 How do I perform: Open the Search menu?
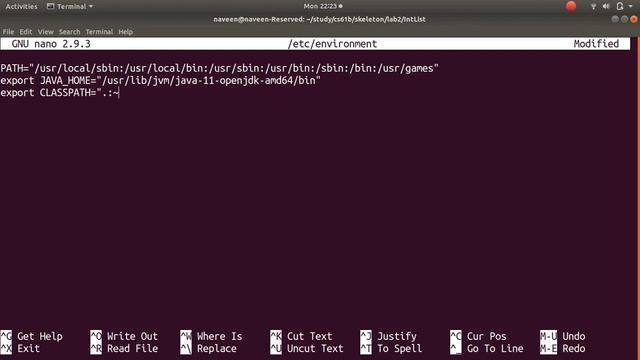pos(69,32)
